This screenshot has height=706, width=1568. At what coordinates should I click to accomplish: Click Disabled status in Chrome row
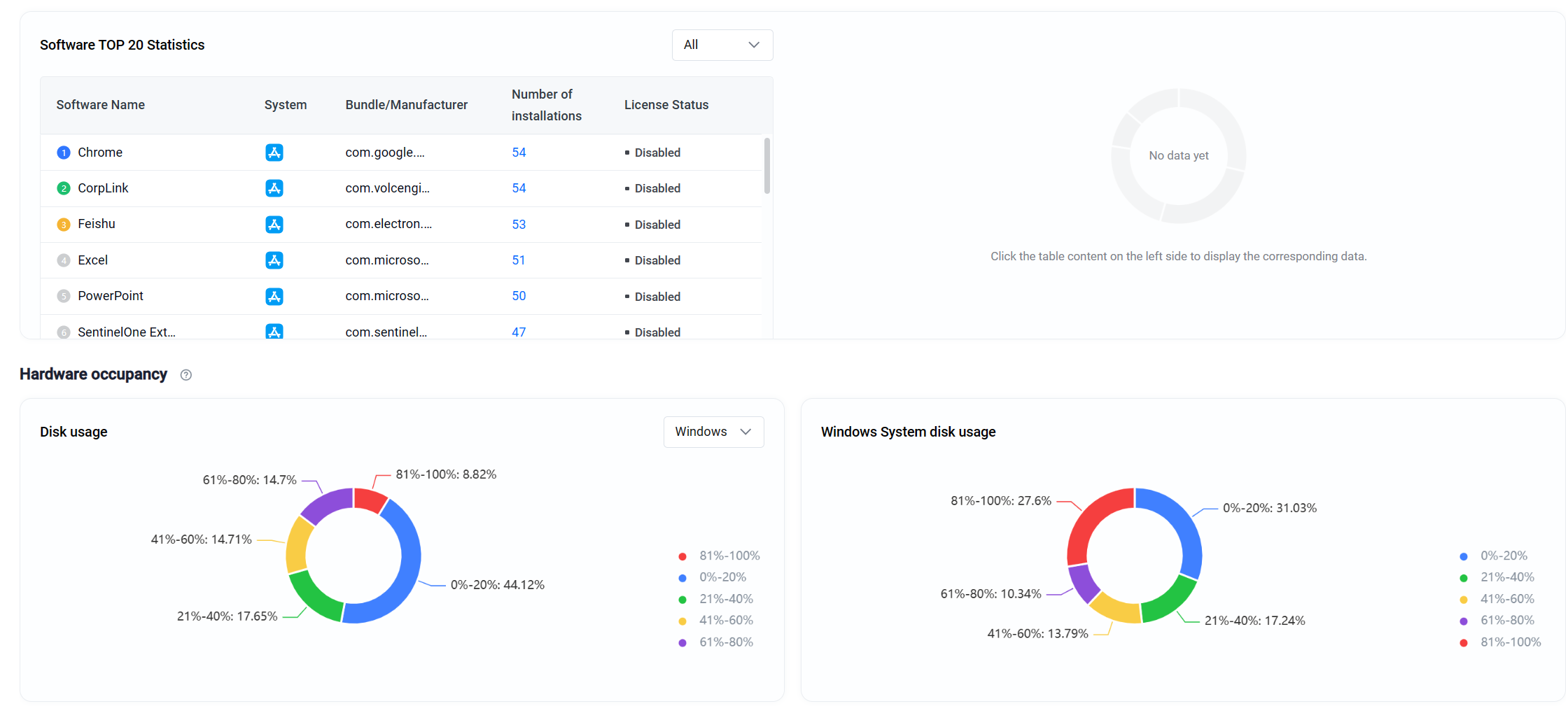pyautogui.click(x=652, y=153)
